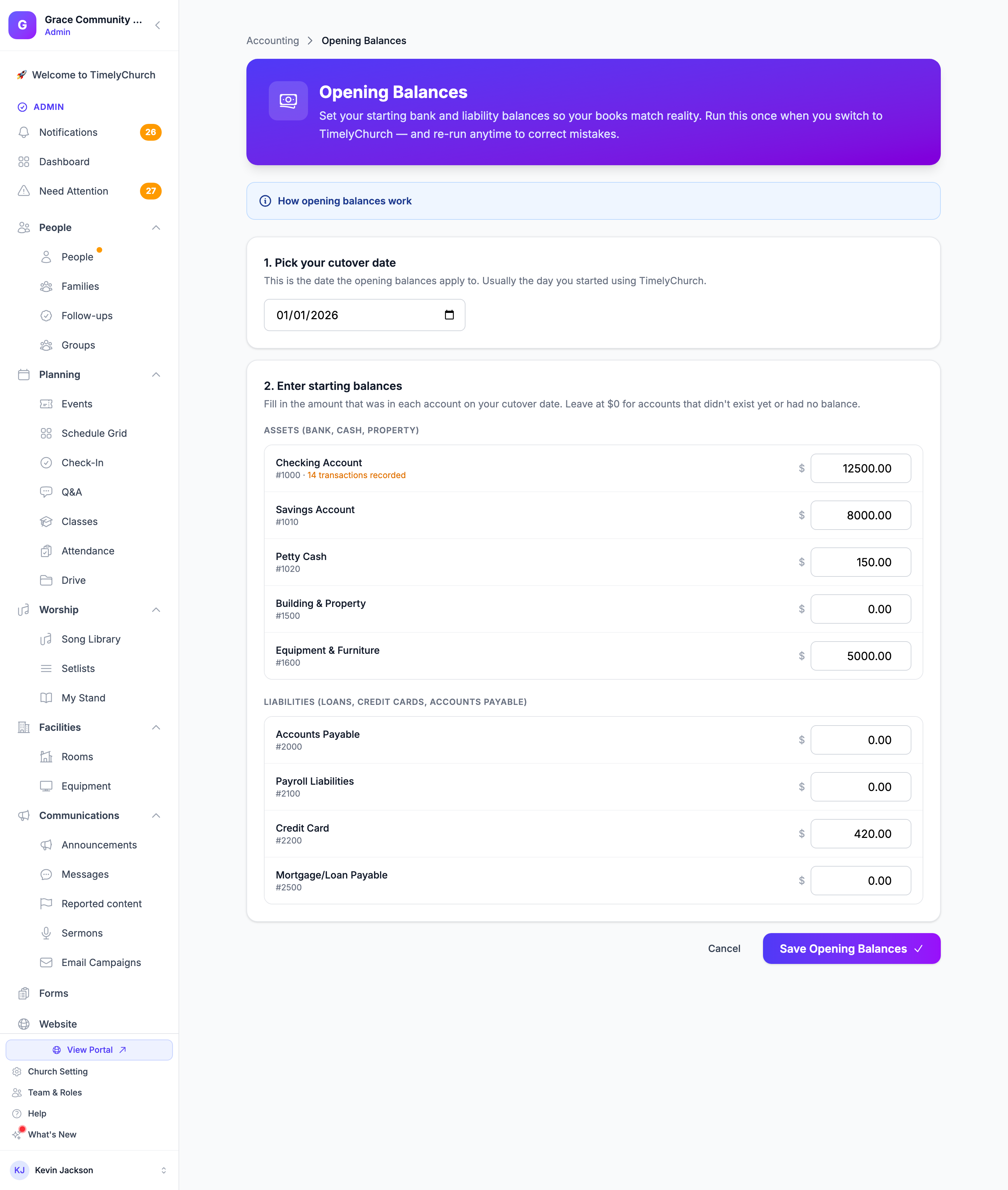Click the Families sidebar icon
This screenshot has height=1190, width=1008.
(x=46, y=286)
